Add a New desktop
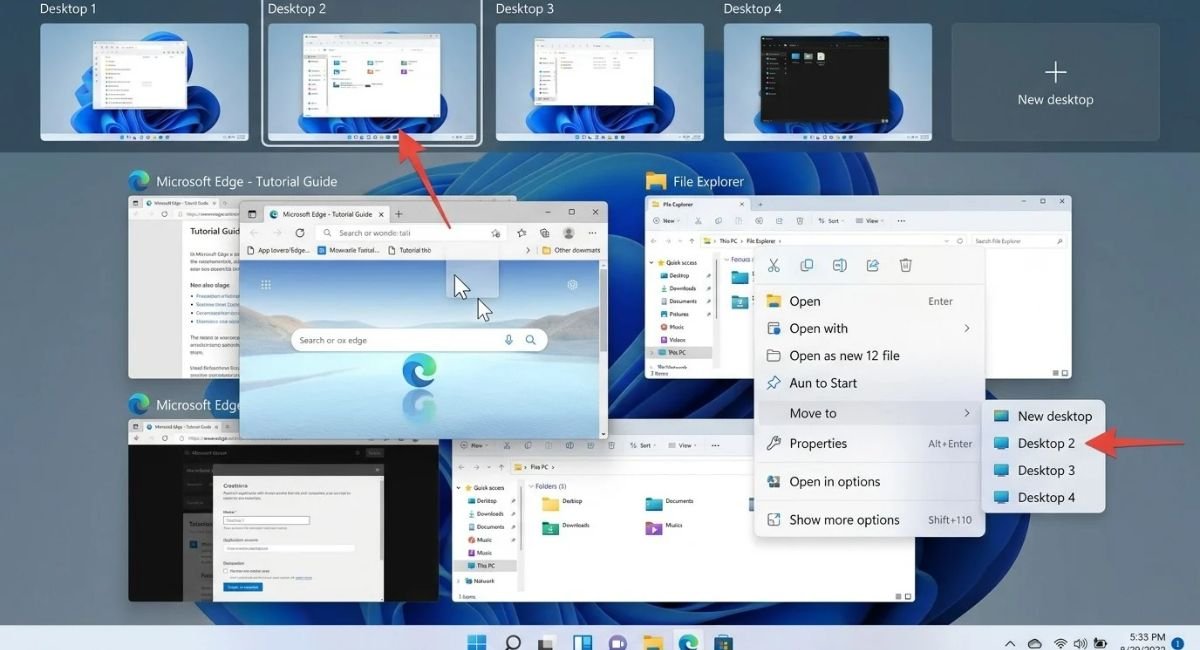The height and width of the screenshot is (650, 1200). 1055,82
